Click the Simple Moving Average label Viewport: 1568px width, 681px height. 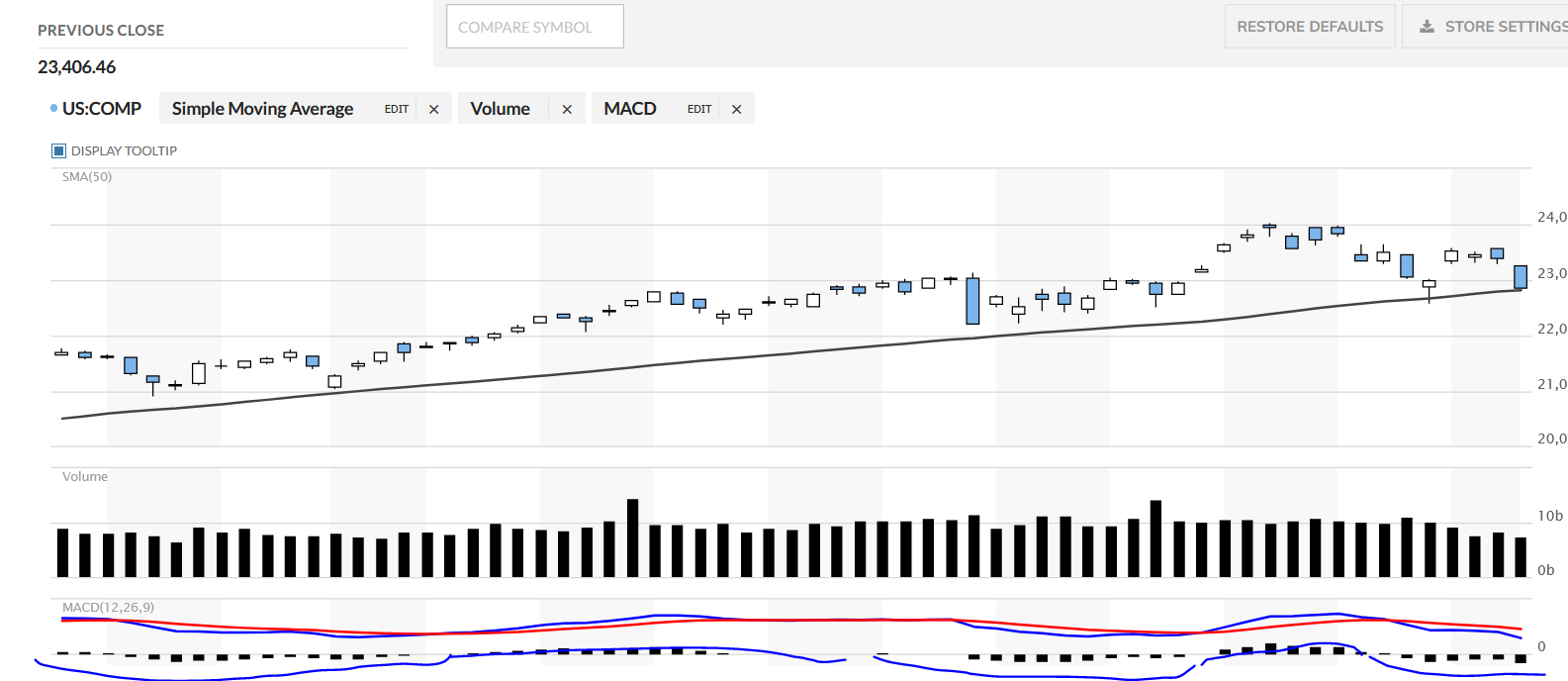point(262,109)
